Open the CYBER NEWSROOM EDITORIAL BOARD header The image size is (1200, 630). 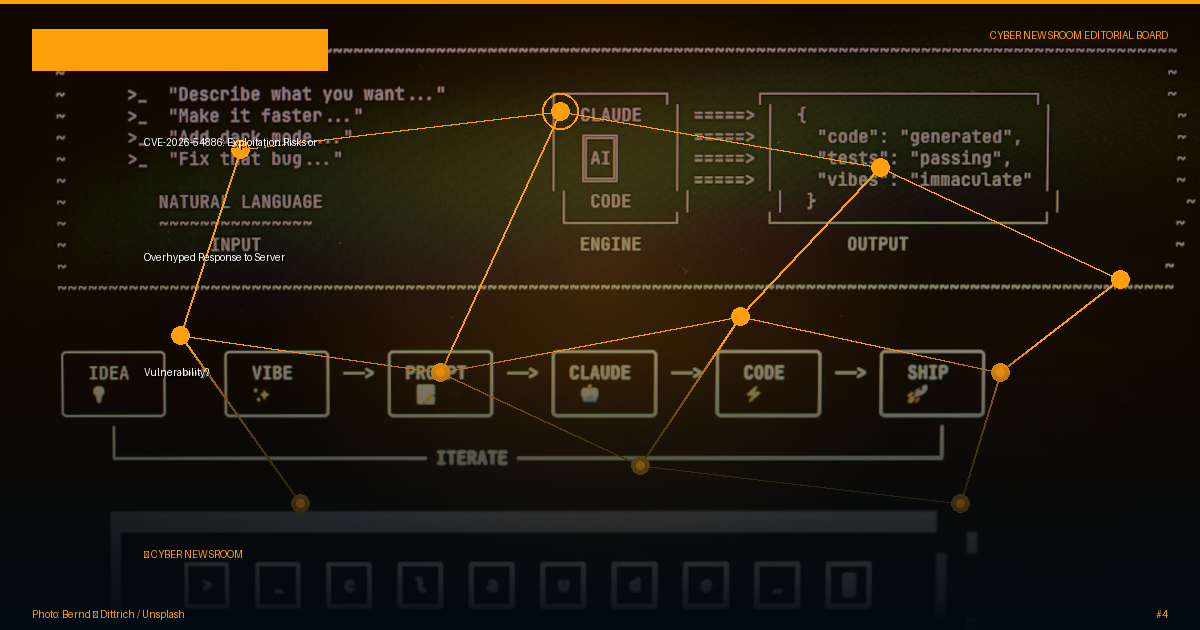pos(1079,35)
